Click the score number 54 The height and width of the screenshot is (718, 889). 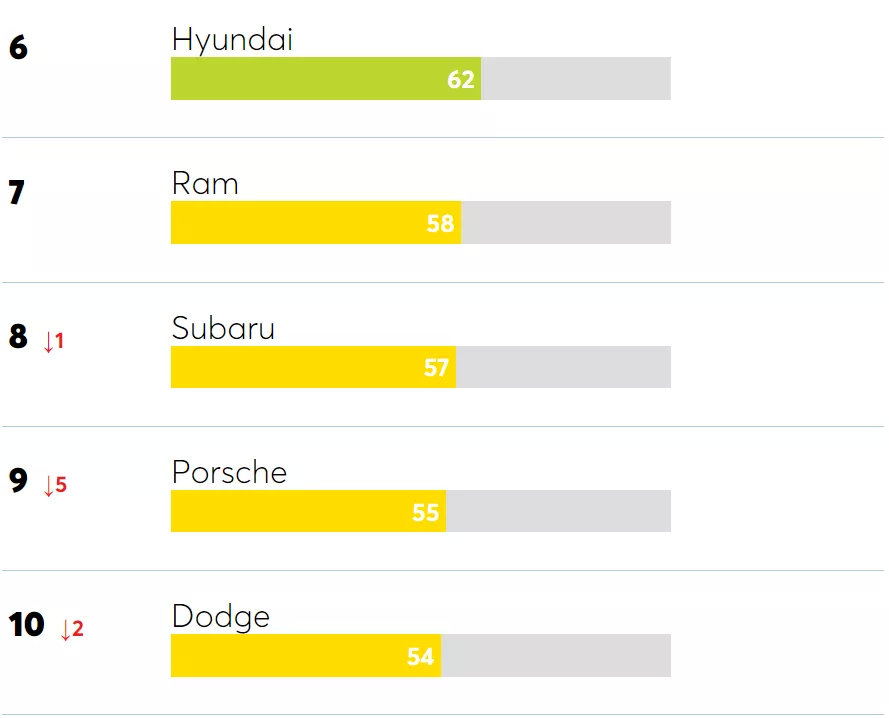pos(420,657)
